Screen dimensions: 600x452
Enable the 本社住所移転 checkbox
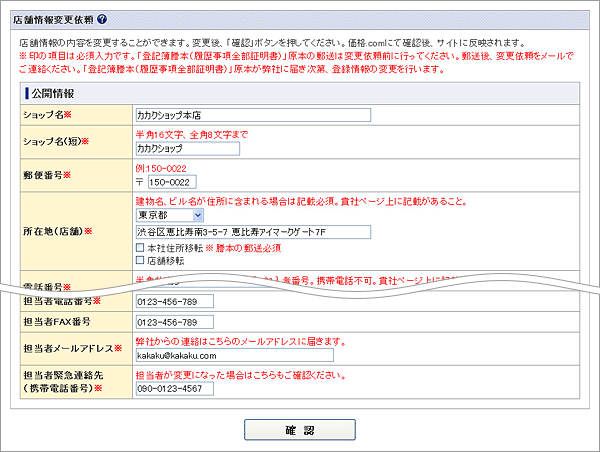pos(140,247)
